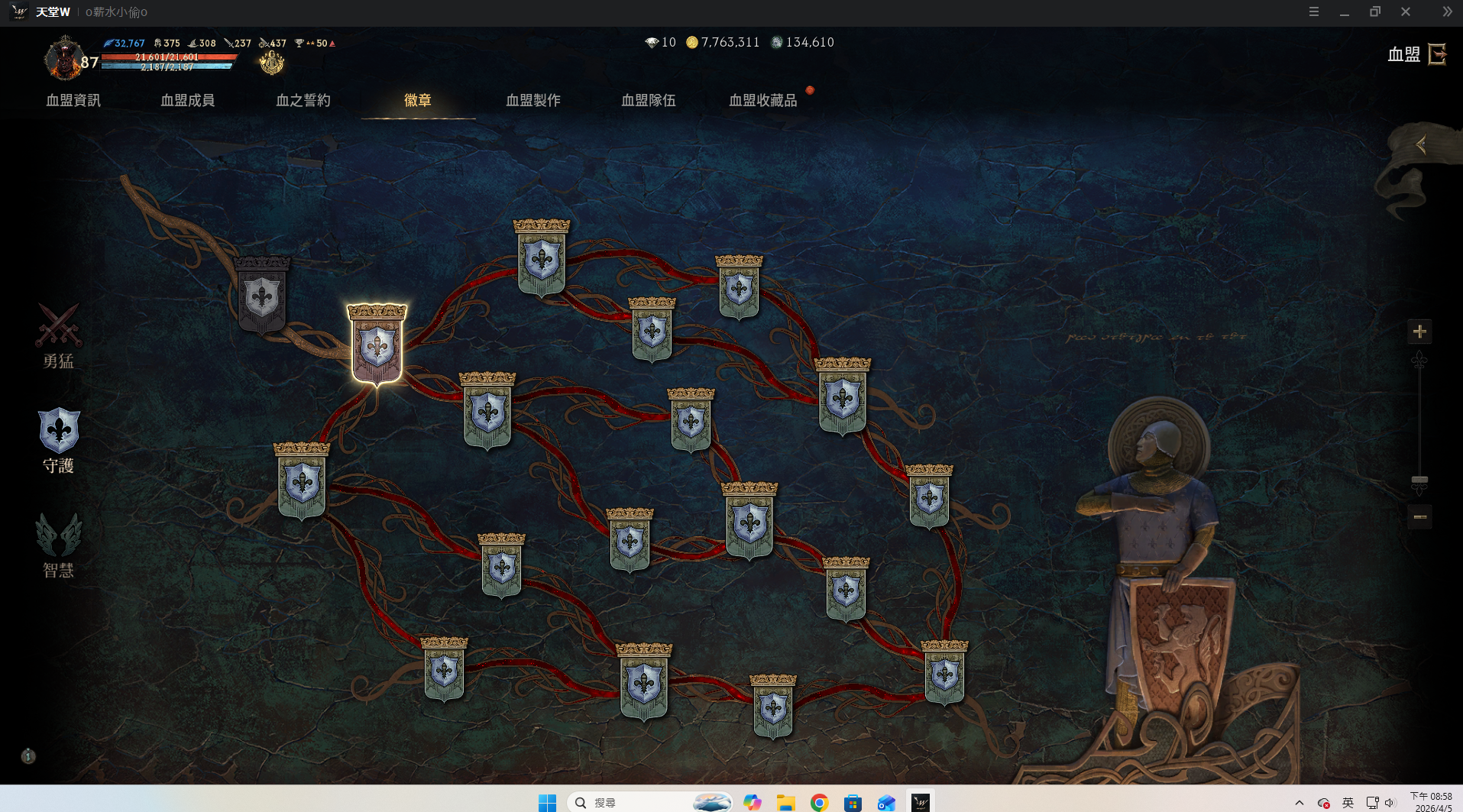Open the 血盟收藏品 tab
The width and height of the screenshot is (1463, 812).
pos(762,100)
